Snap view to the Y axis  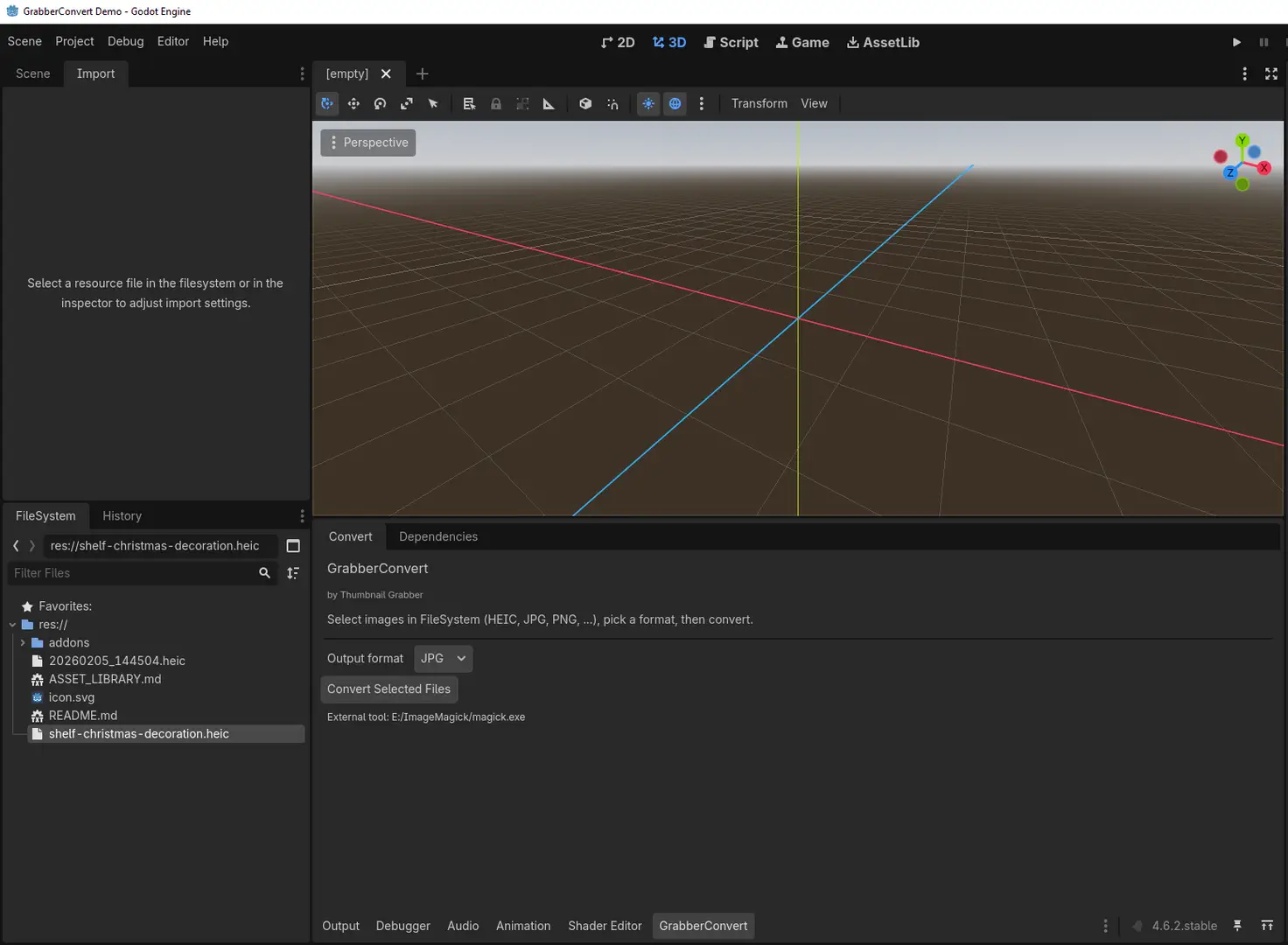coord(1242,141)
